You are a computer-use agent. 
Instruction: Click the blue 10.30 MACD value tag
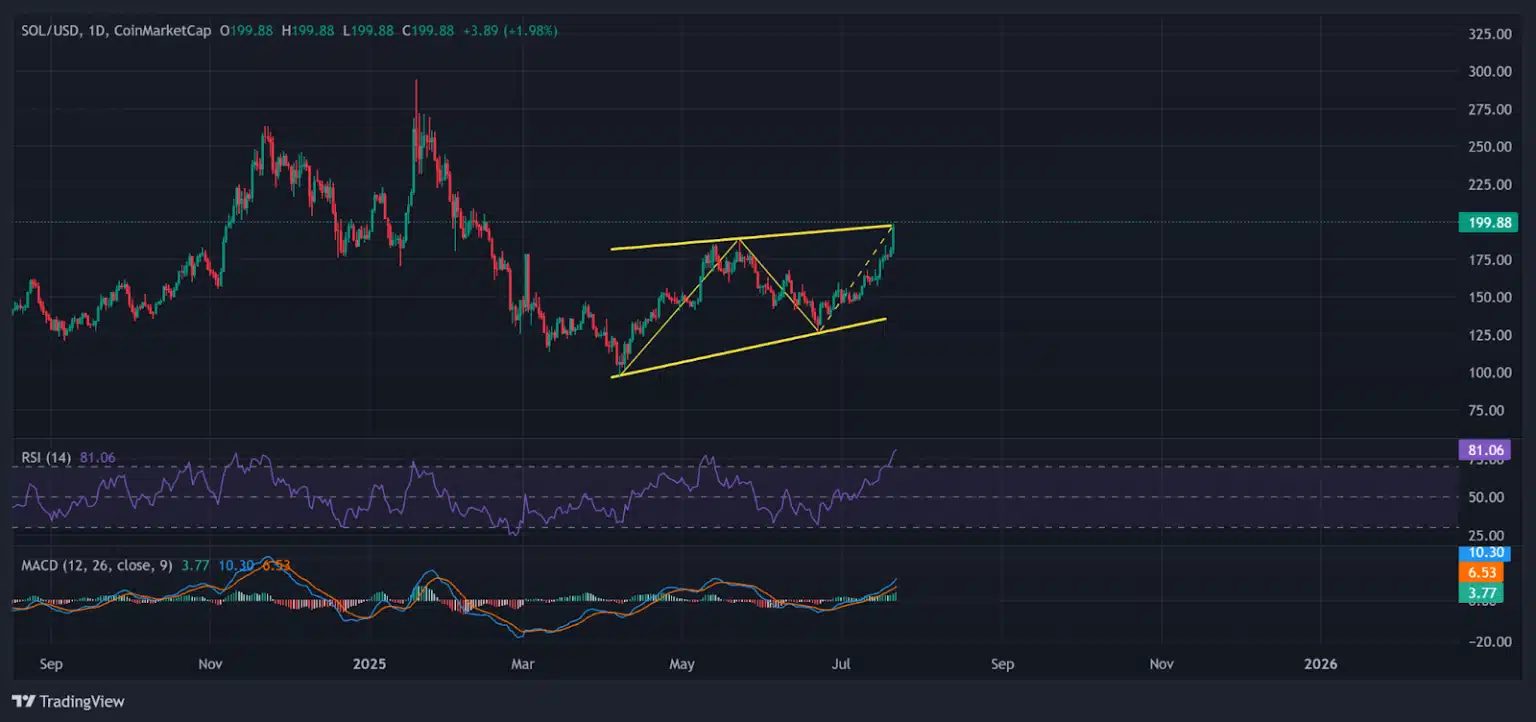1491,553
